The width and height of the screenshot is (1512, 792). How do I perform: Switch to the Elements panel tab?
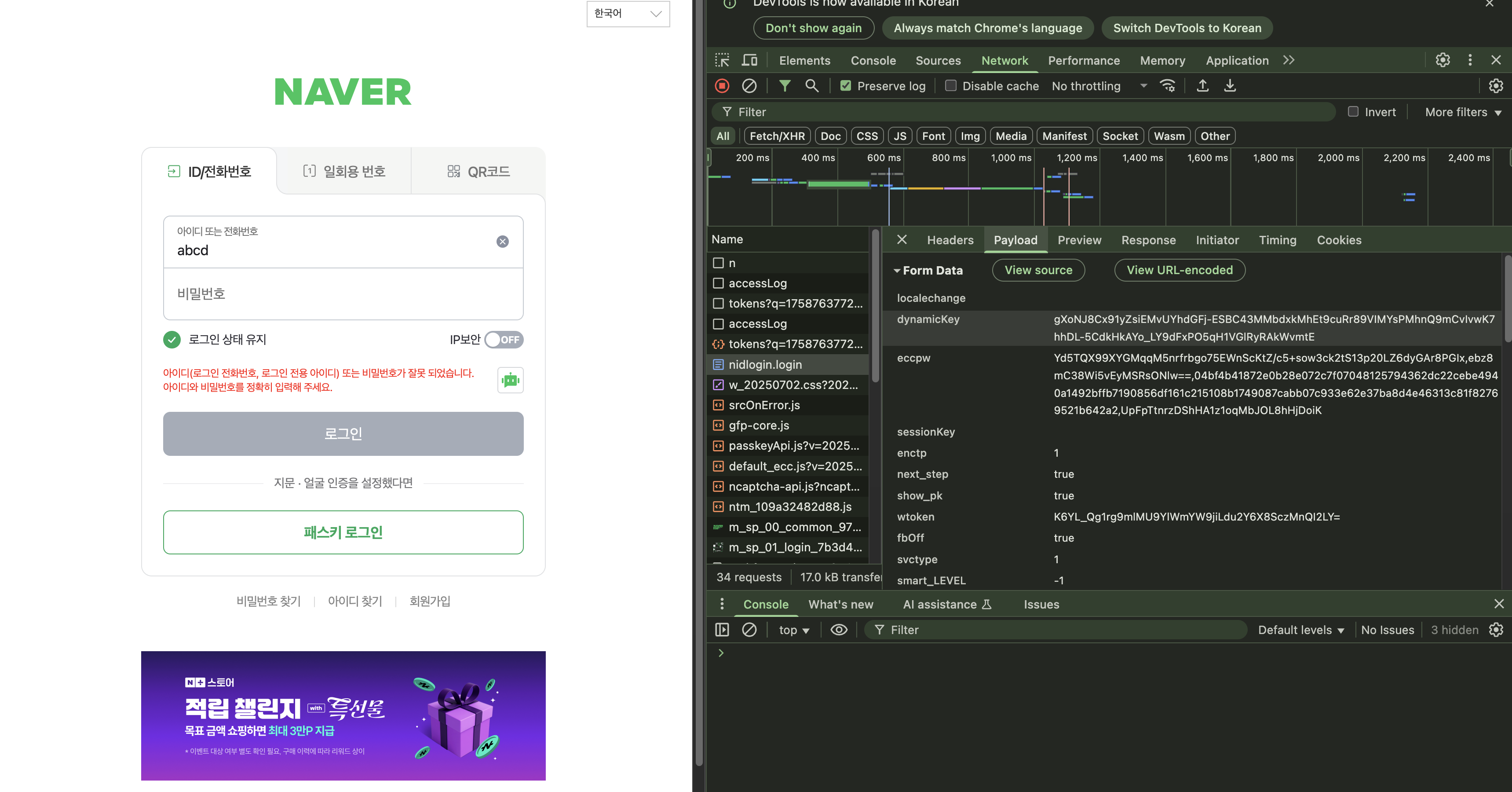(804, 60)
